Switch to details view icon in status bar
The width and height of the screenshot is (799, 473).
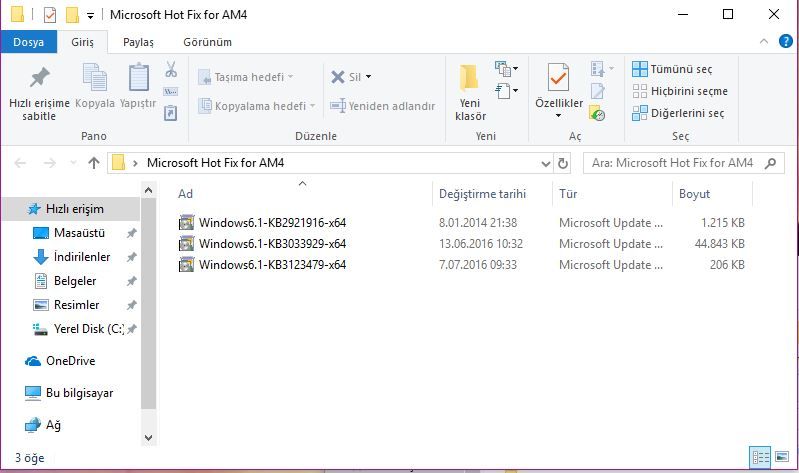pyautogui.click(x=760, y=457)
